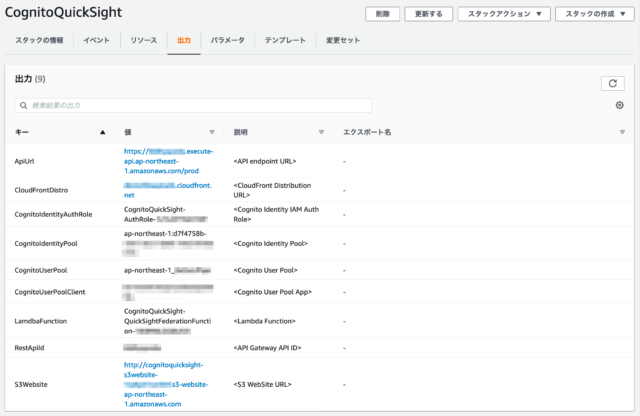Click the <Lambda Function> description
Screen dimensions: 640x416
pos(264,321)
